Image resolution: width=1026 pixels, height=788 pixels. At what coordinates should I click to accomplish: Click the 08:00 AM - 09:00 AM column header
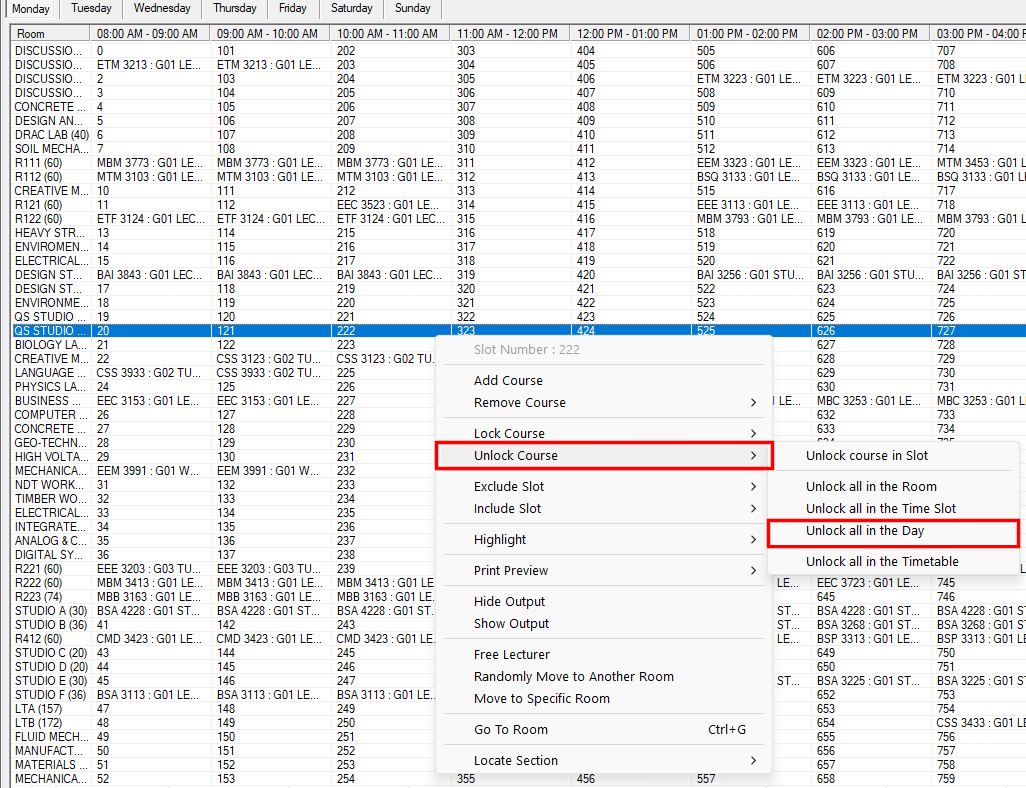149,33
